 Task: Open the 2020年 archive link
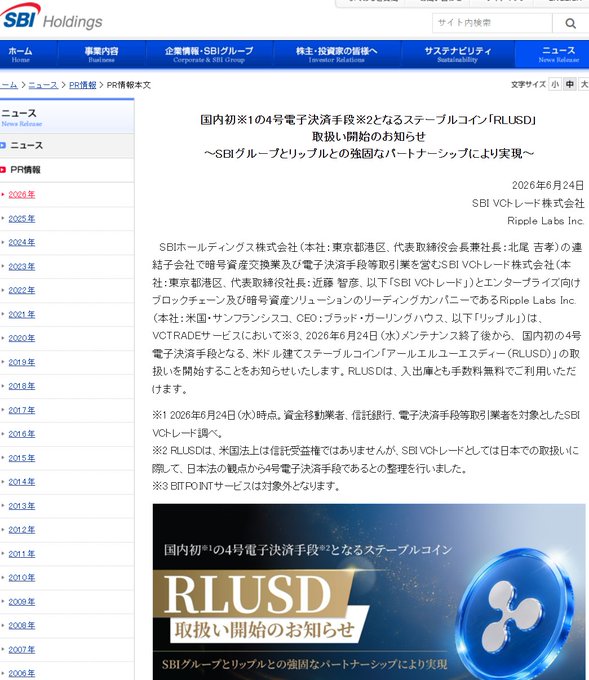[22, 338]
